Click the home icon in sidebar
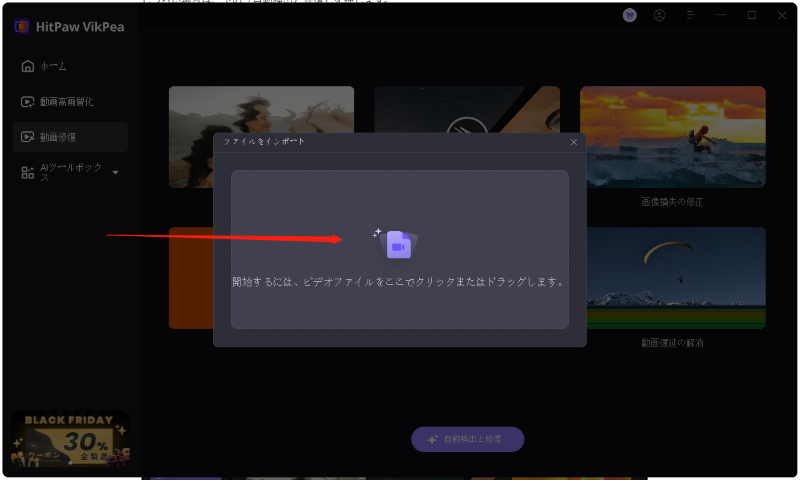Image resolution: width=800 pixels, height=480 pixels. point(27,66)
